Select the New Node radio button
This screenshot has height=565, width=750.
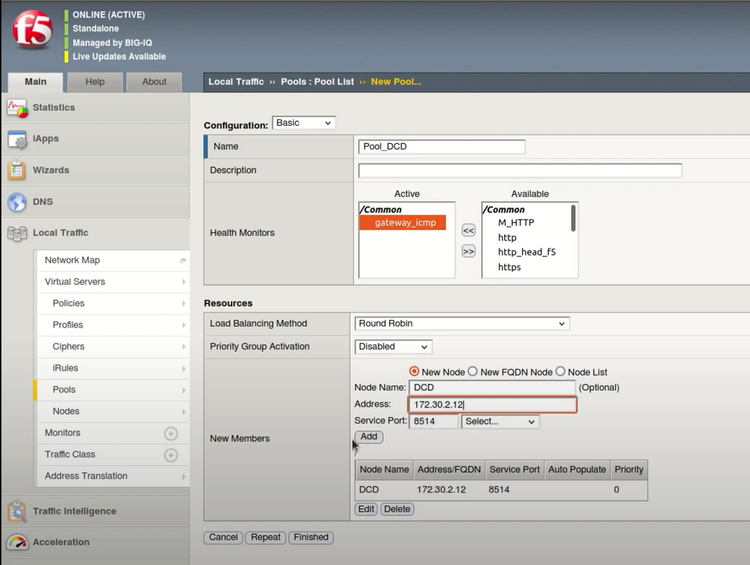click(x=414, y=371)
